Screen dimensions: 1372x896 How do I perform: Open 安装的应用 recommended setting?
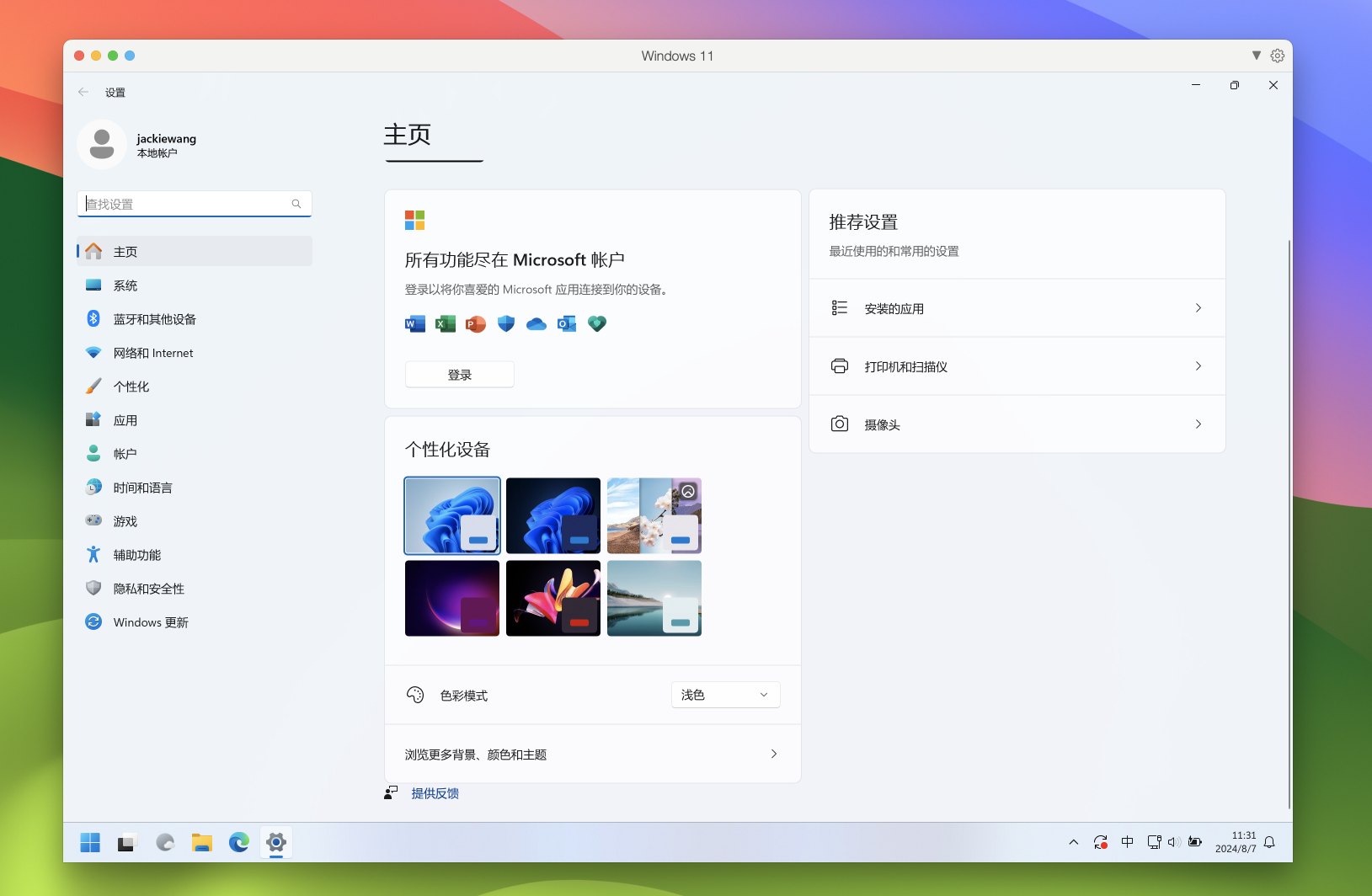click(1017, 308)
